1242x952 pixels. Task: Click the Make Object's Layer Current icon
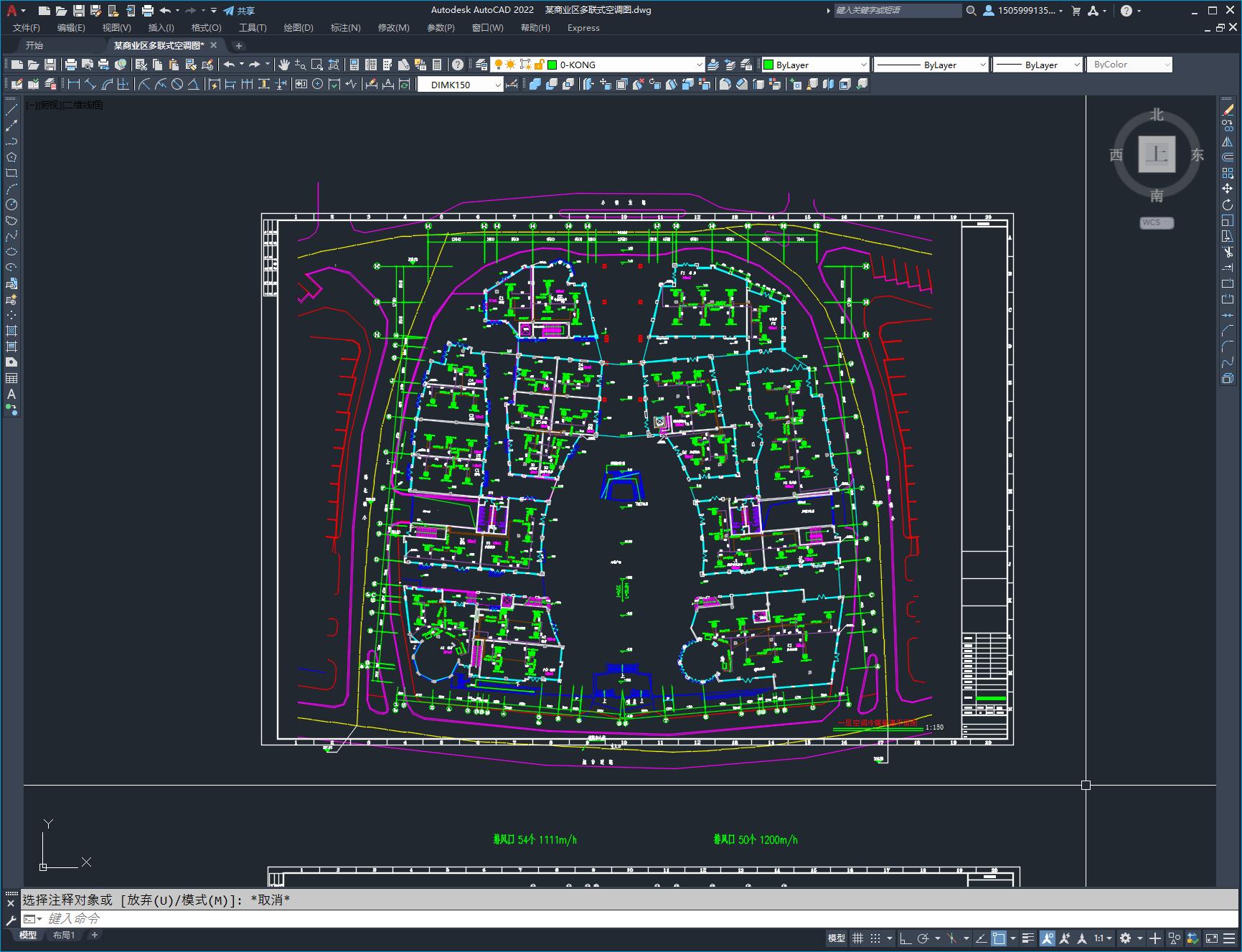coord(713,65)
